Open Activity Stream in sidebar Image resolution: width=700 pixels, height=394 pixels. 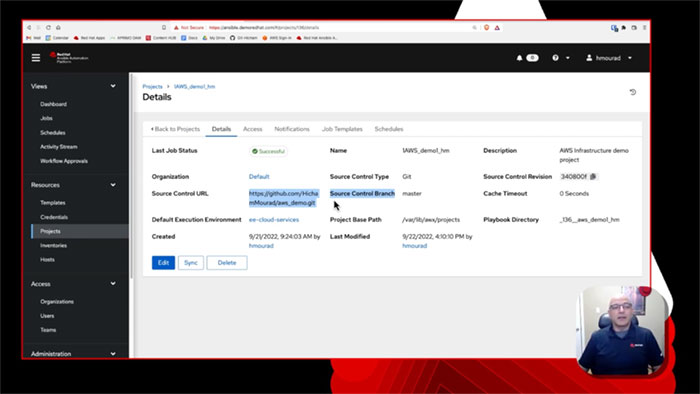pyautogui.click(x=58, y=146)
